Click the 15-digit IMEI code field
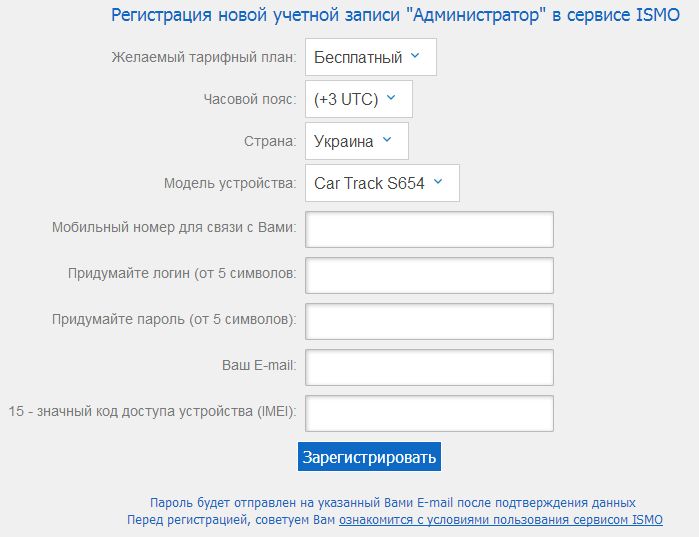The height and width of the screenshot is (537, 699). [429, 413]
